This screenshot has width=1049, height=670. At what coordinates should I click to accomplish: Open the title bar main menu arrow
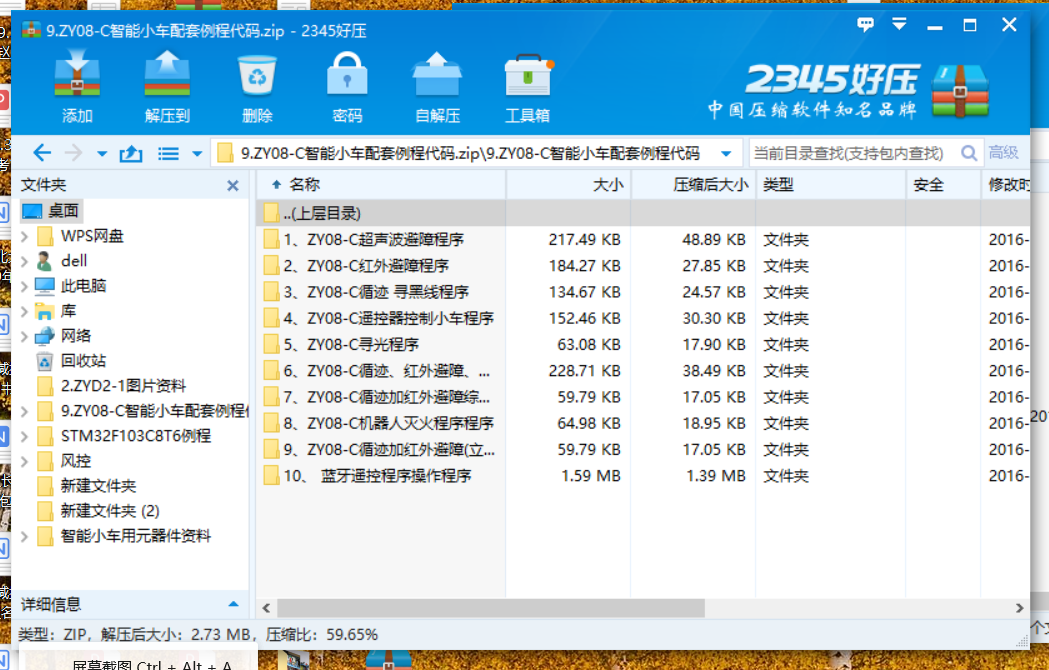[899, 25]
